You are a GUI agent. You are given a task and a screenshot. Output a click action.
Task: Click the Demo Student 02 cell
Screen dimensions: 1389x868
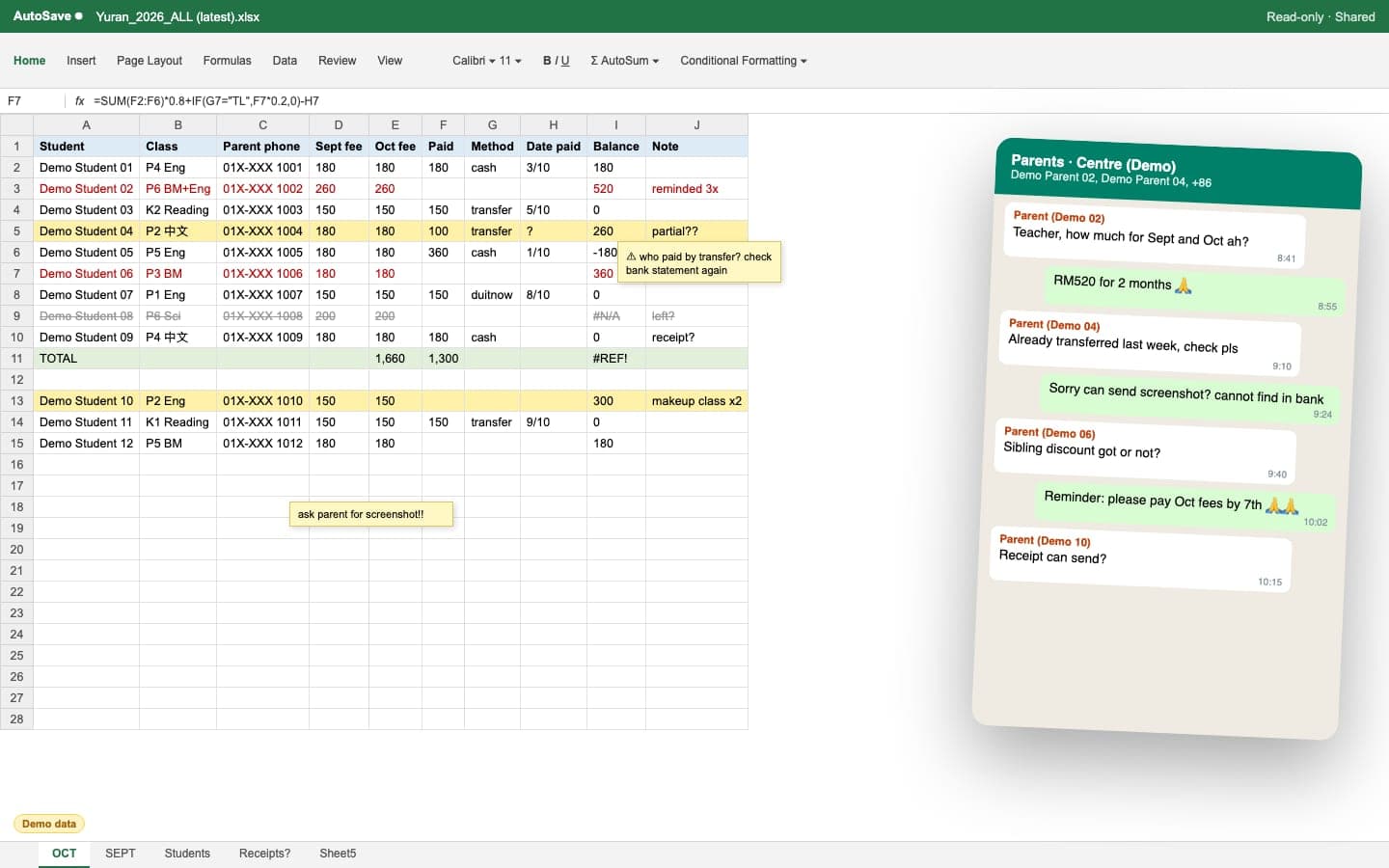[86, 188]
